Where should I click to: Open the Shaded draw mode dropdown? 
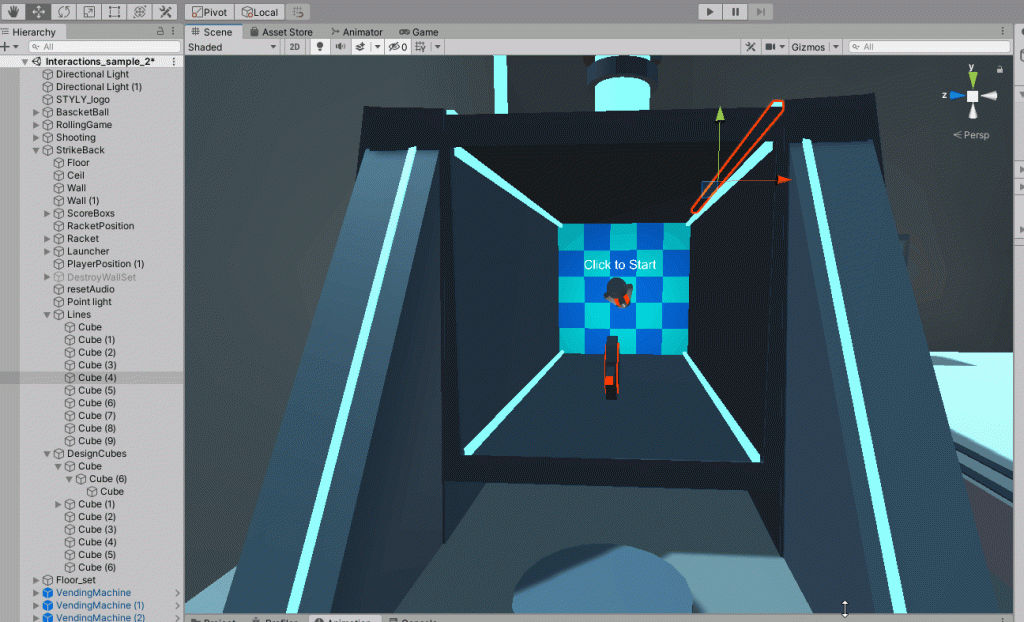pos(232,46)
